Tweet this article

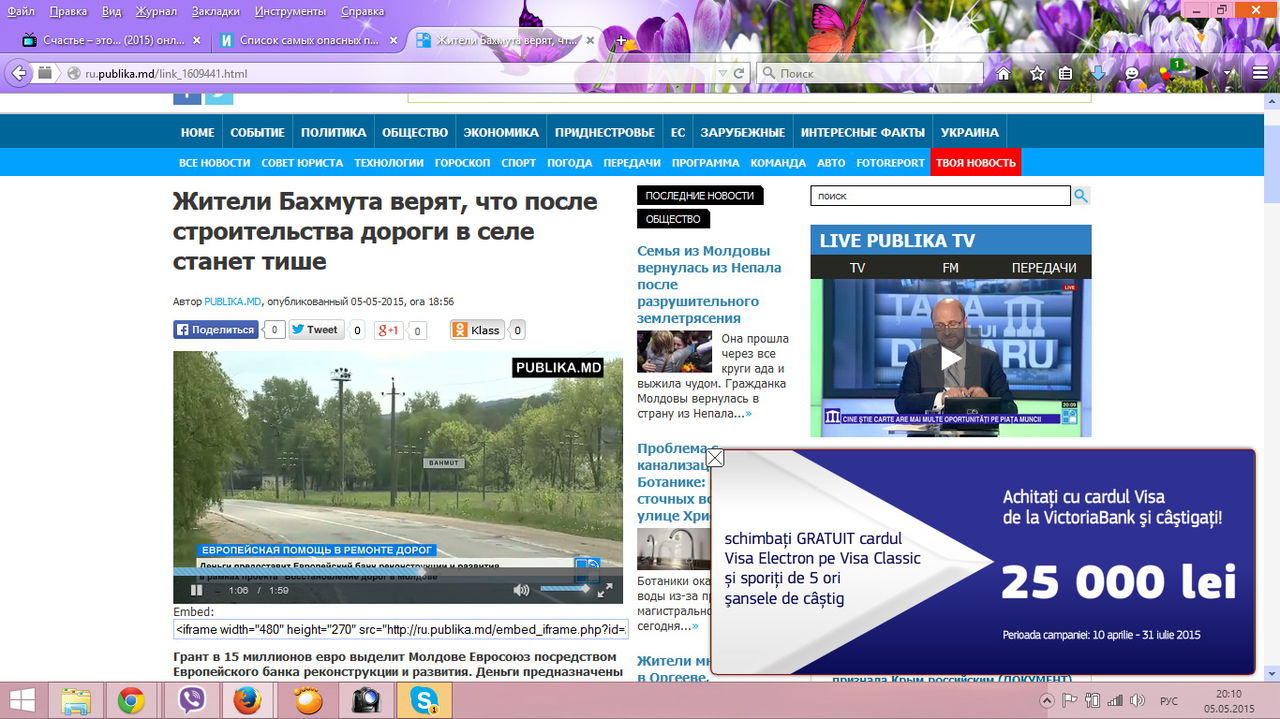[x=316, y=330]
